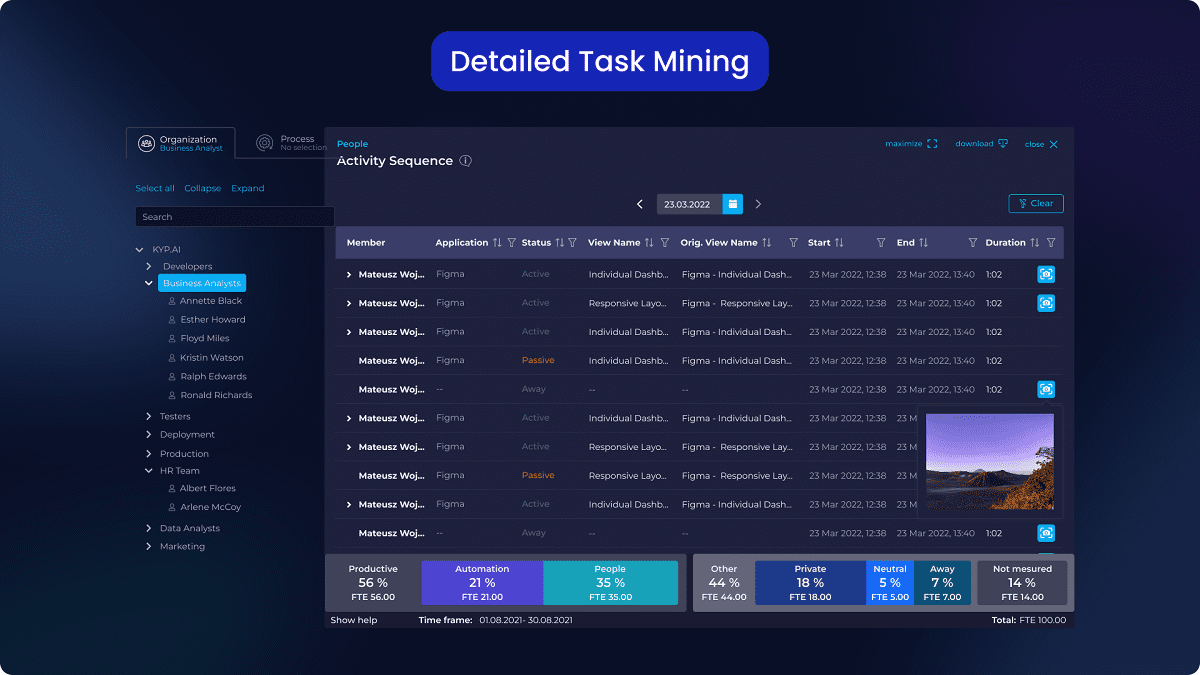Go to the previous date with the left chevron
1200x675 pixels.
[640, 203]
